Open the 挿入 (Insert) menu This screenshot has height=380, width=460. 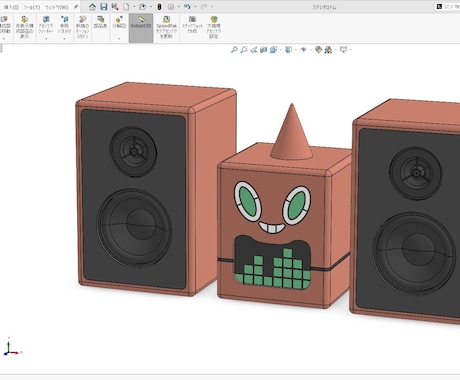(10, 7)
